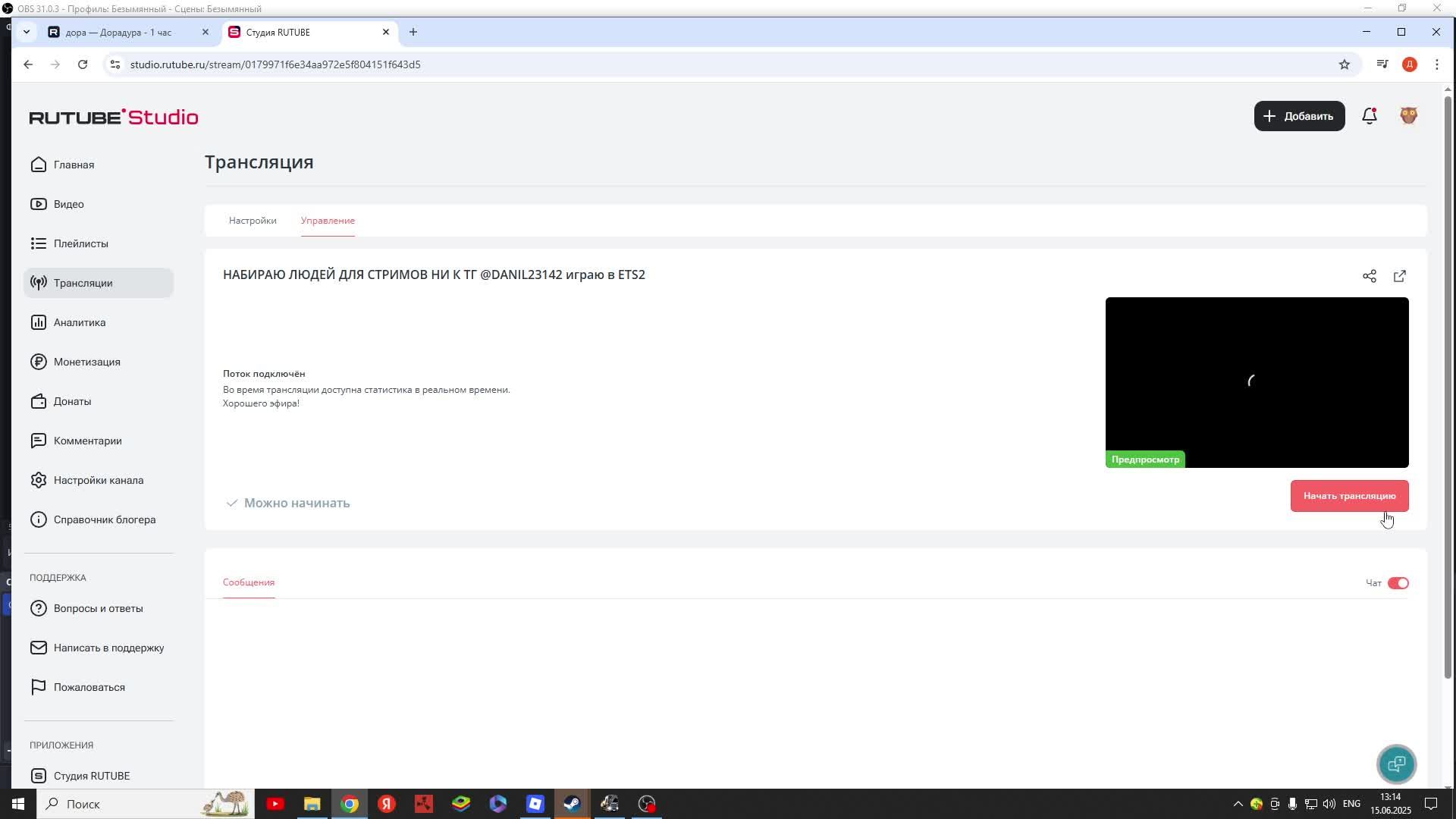Image resolution: width=1456 pixels, height=819 pixels.
Task: Click Chrome profile Д avatar
Action: coord(1410,64)
